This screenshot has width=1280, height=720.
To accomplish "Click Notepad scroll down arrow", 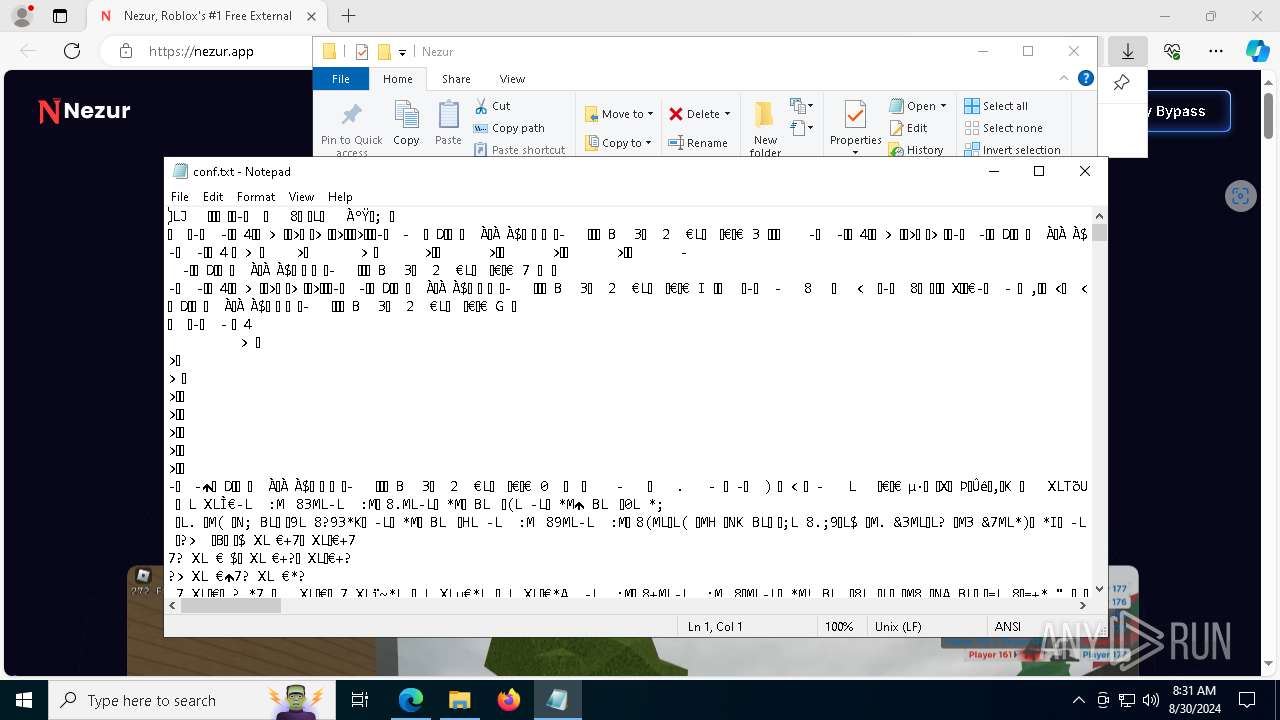I will (x=1099, y=589).
